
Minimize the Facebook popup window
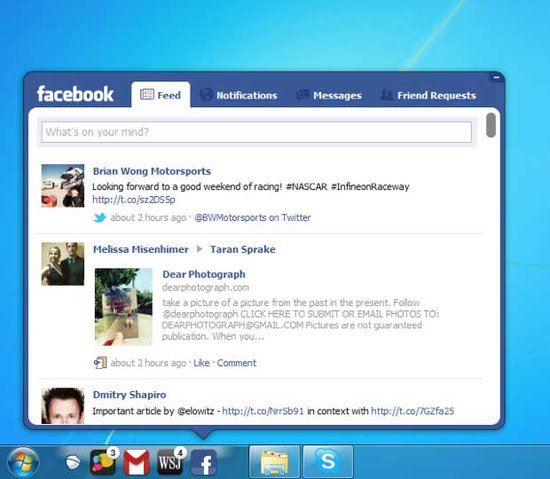tap(496, 77)
